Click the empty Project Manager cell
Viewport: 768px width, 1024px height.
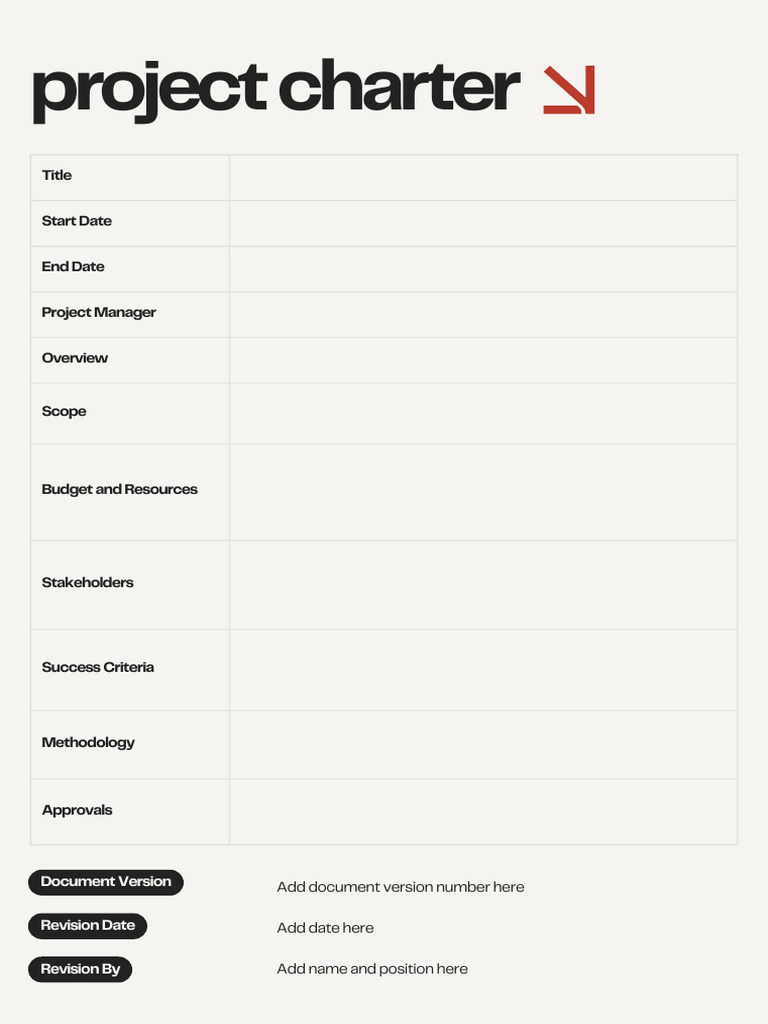pos(483,315)
